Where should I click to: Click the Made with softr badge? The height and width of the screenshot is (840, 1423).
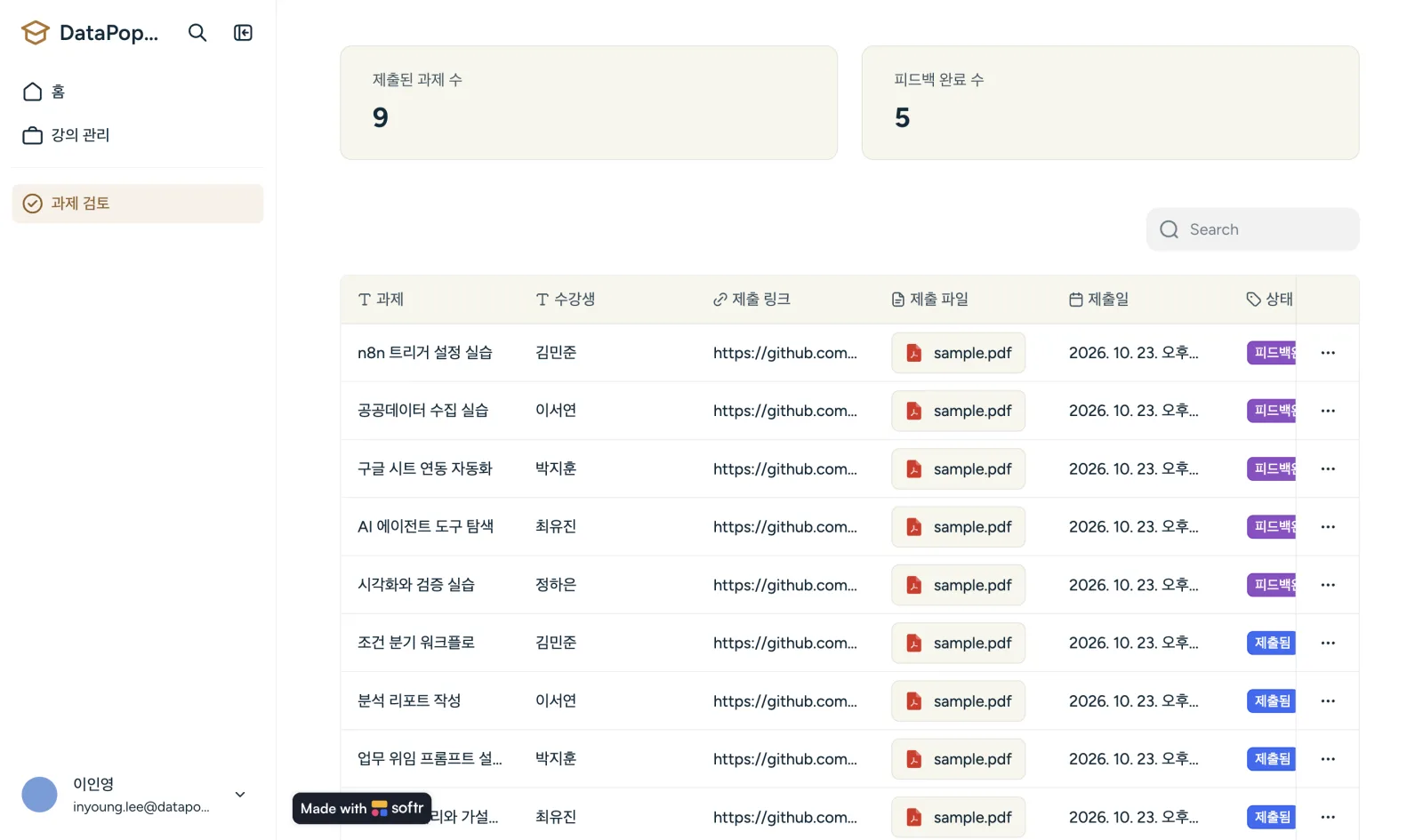pyautogui.click(x=362, y=808)
